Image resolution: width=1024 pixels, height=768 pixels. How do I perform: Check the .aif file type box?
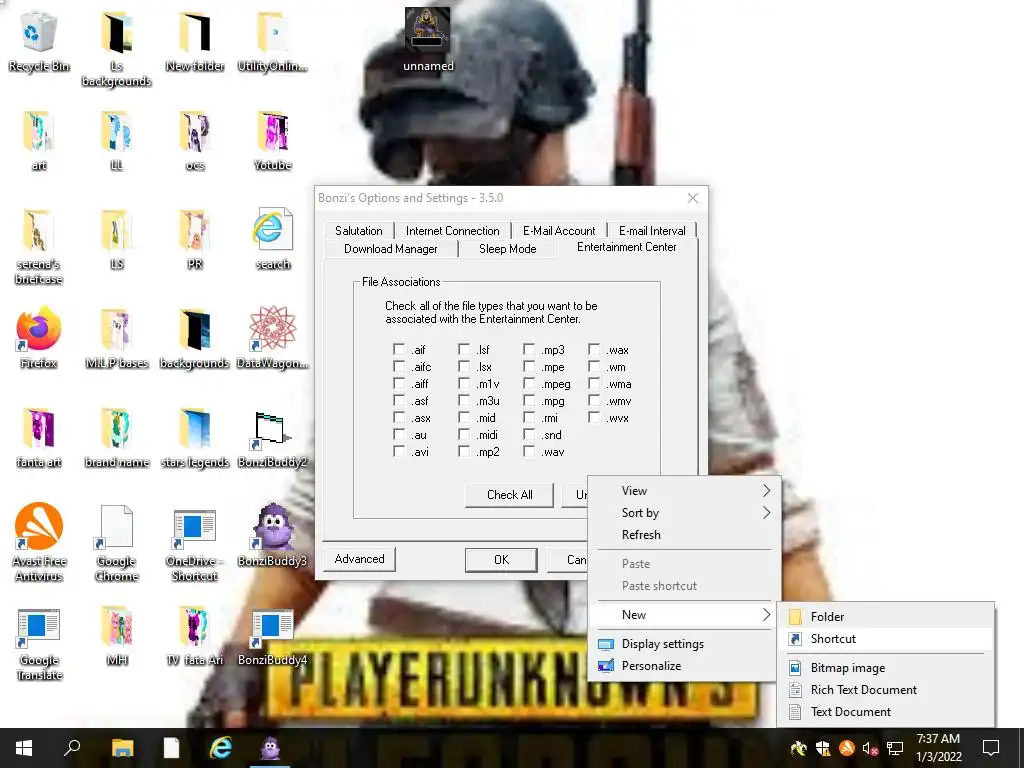[399, 349]
